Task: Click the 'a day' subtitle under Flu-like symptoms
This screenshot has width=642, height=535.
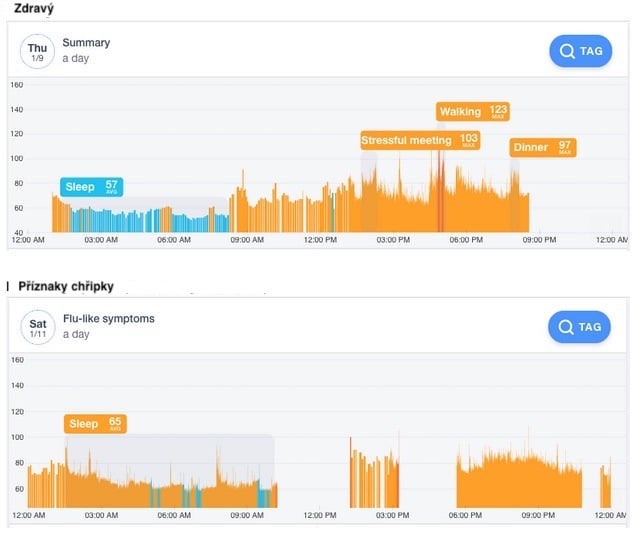Action: pos(76,334)
